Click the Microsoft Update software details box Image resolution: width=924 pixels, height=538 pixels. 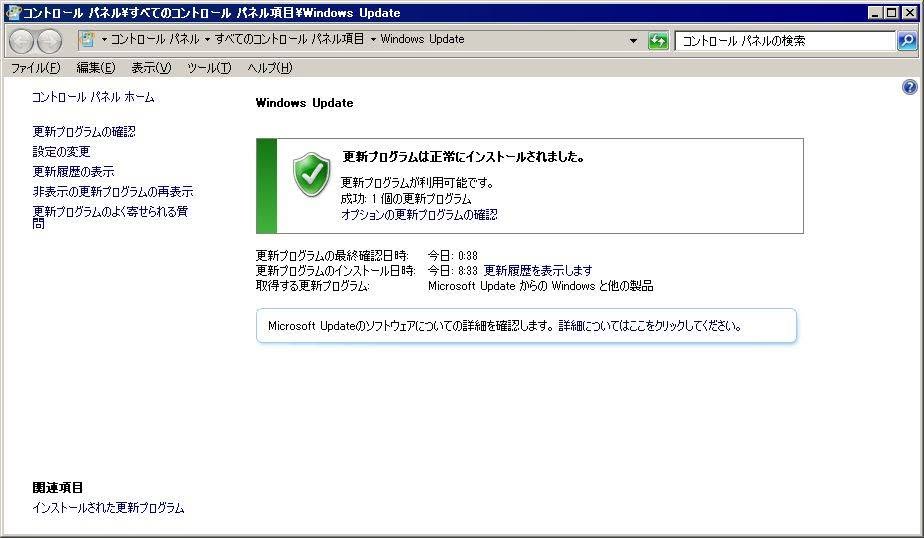(x=526, y=325)
